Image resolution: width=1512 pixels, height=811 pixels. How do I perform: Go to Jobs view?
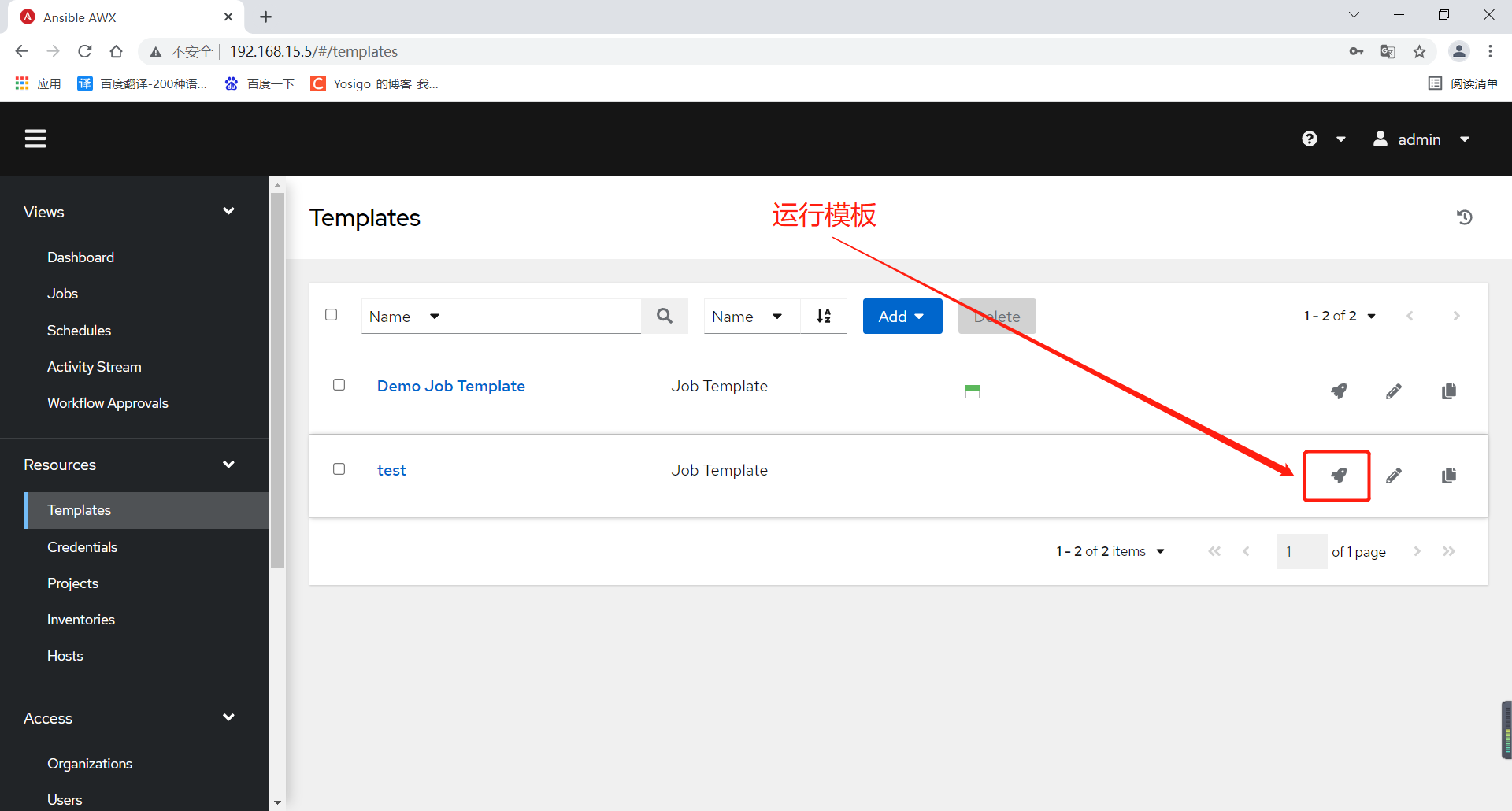[62, 294]
